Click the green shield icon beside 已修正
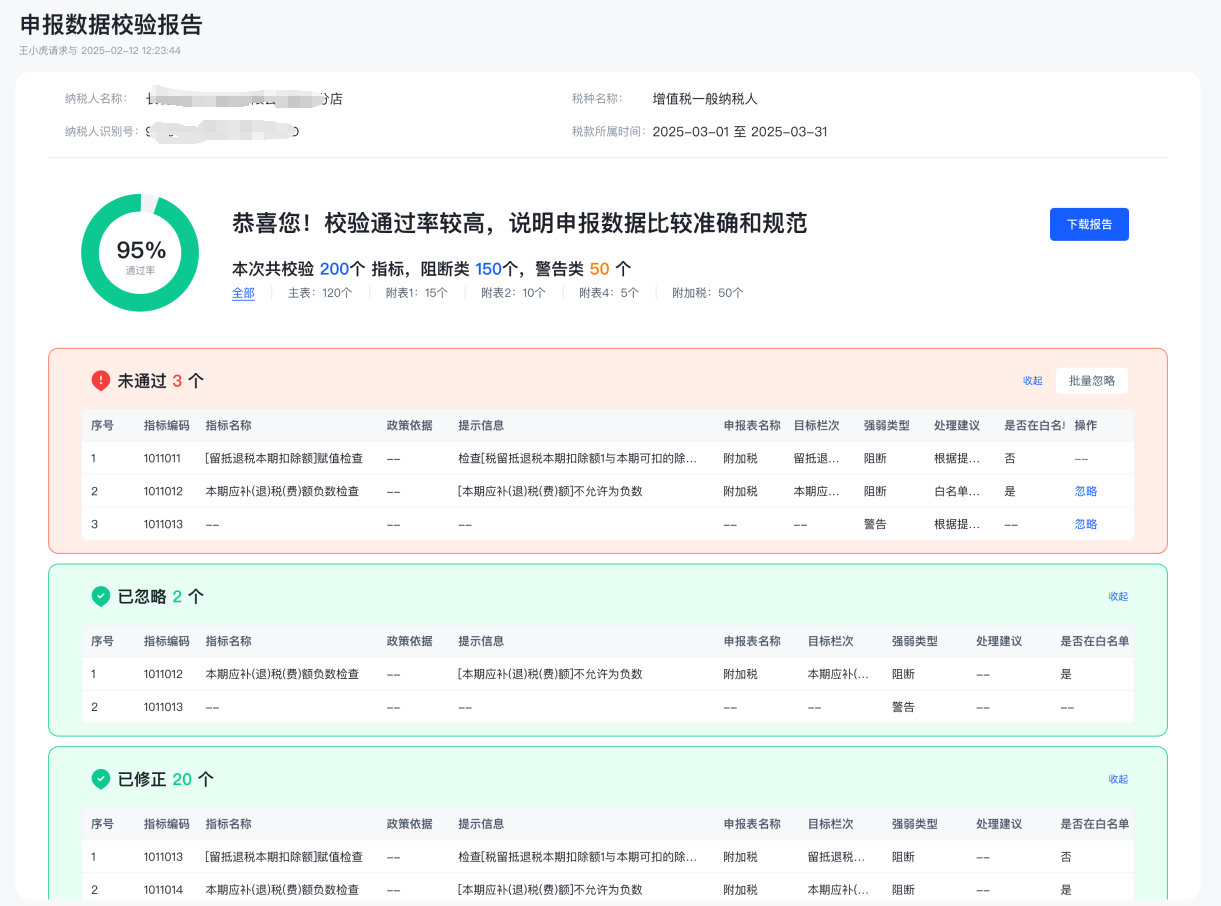This screenshot has height=906, width=1221. (x=101, y=779)
